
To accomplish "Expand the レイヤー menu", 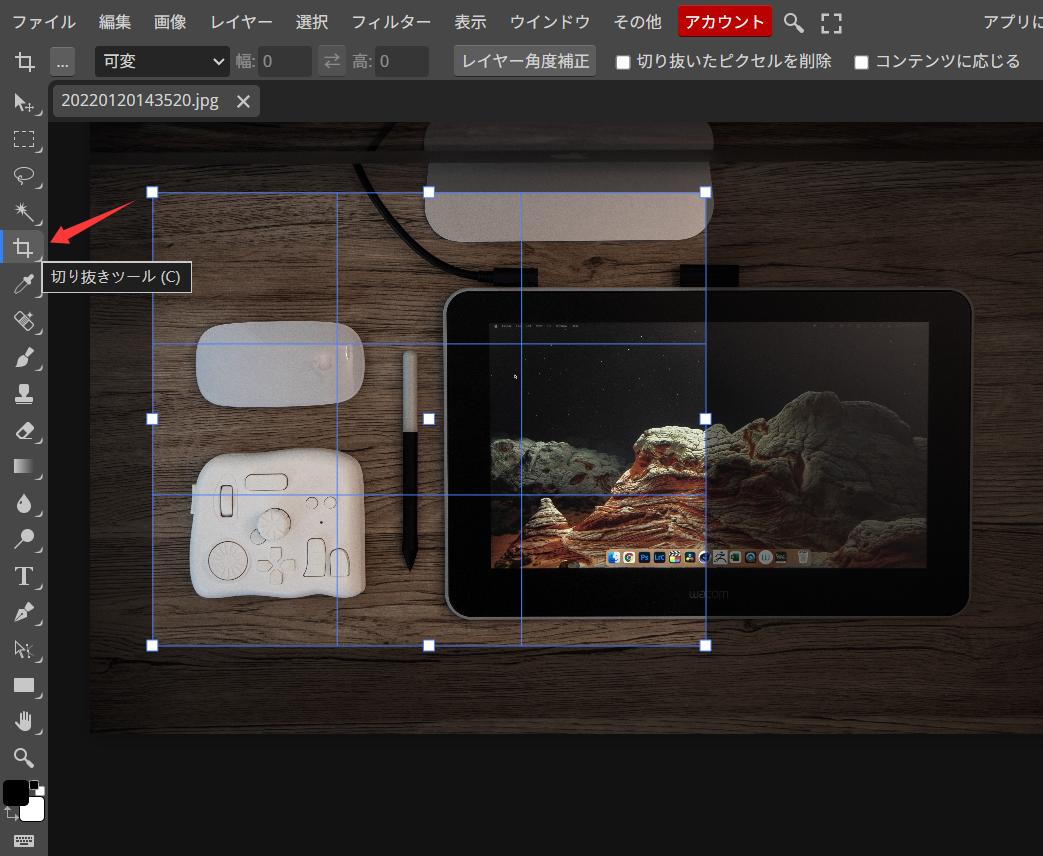I will (x=241, y=22).
